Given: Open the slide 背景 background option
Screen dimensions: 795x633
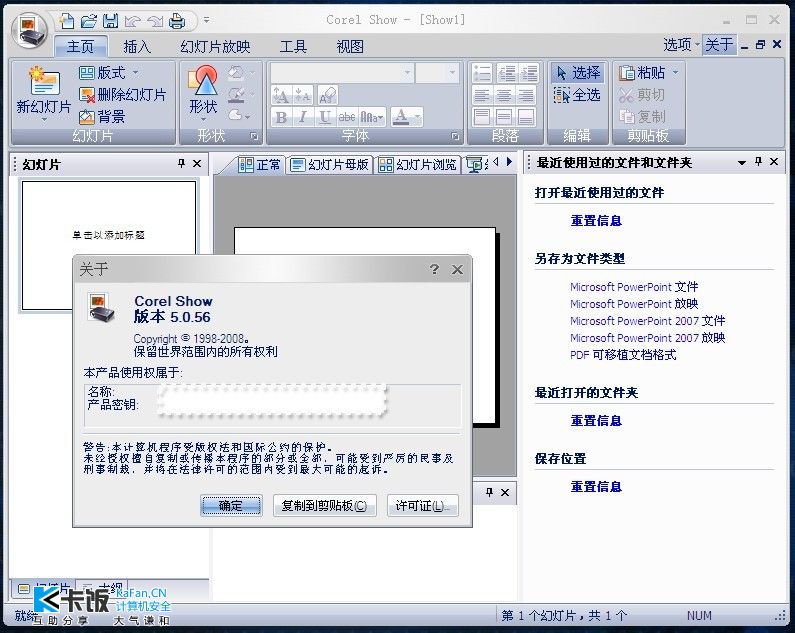Looking at the screenshot, I should point(102,117).
